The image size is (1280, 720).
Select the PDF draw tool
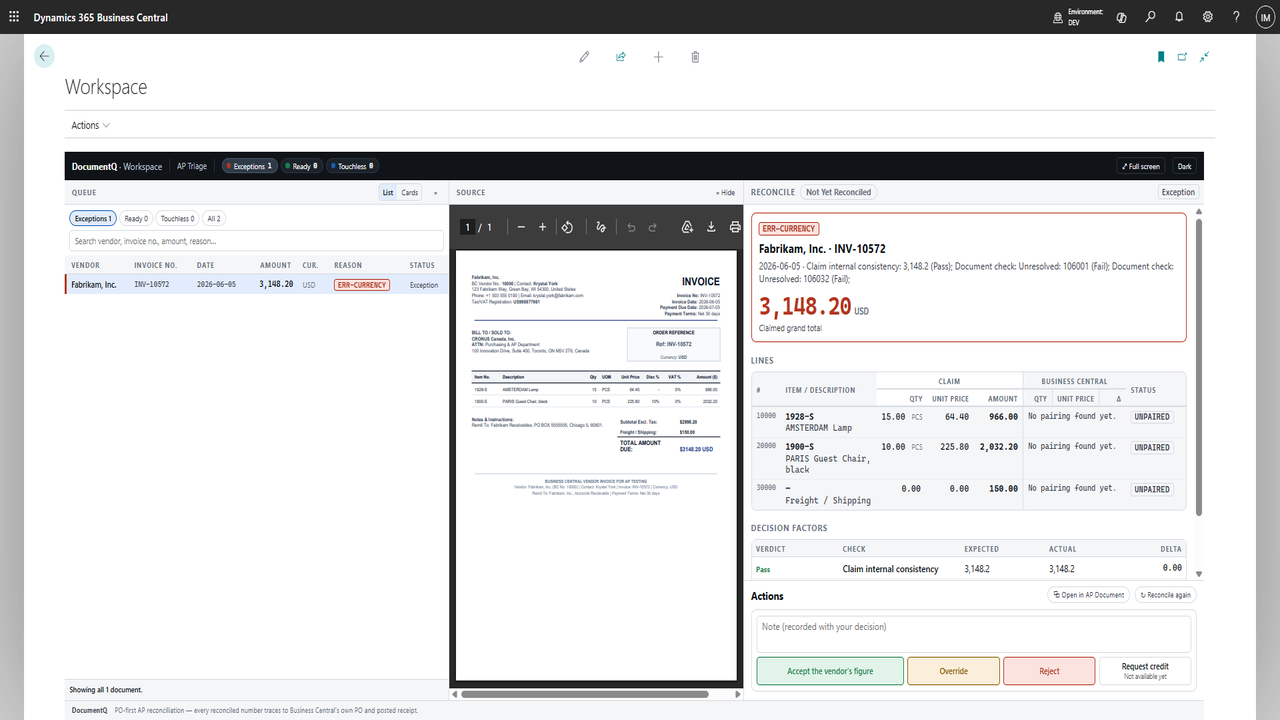(600, 227)
